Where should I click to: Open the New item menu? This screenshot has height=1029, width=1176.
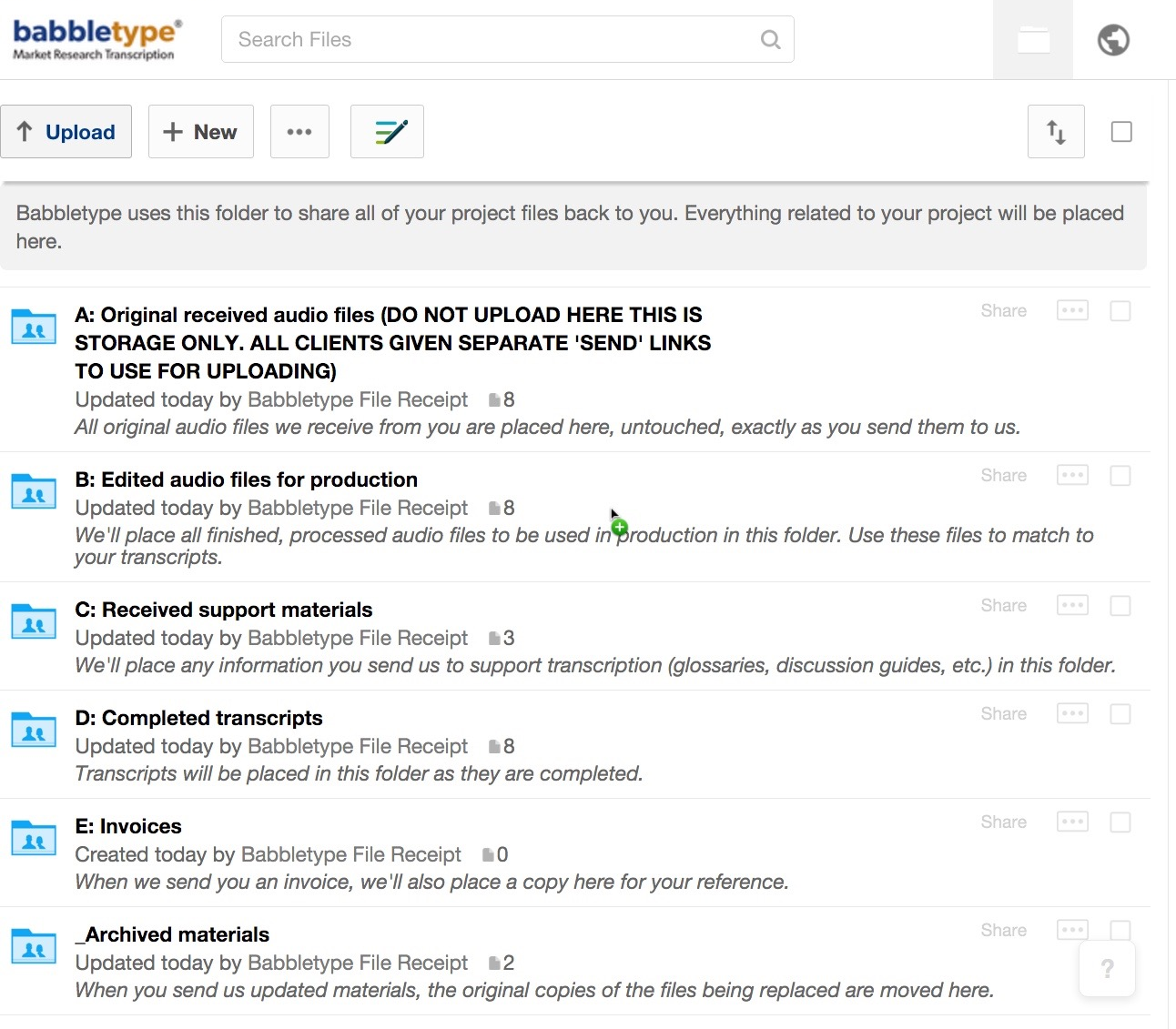(200, 132)
